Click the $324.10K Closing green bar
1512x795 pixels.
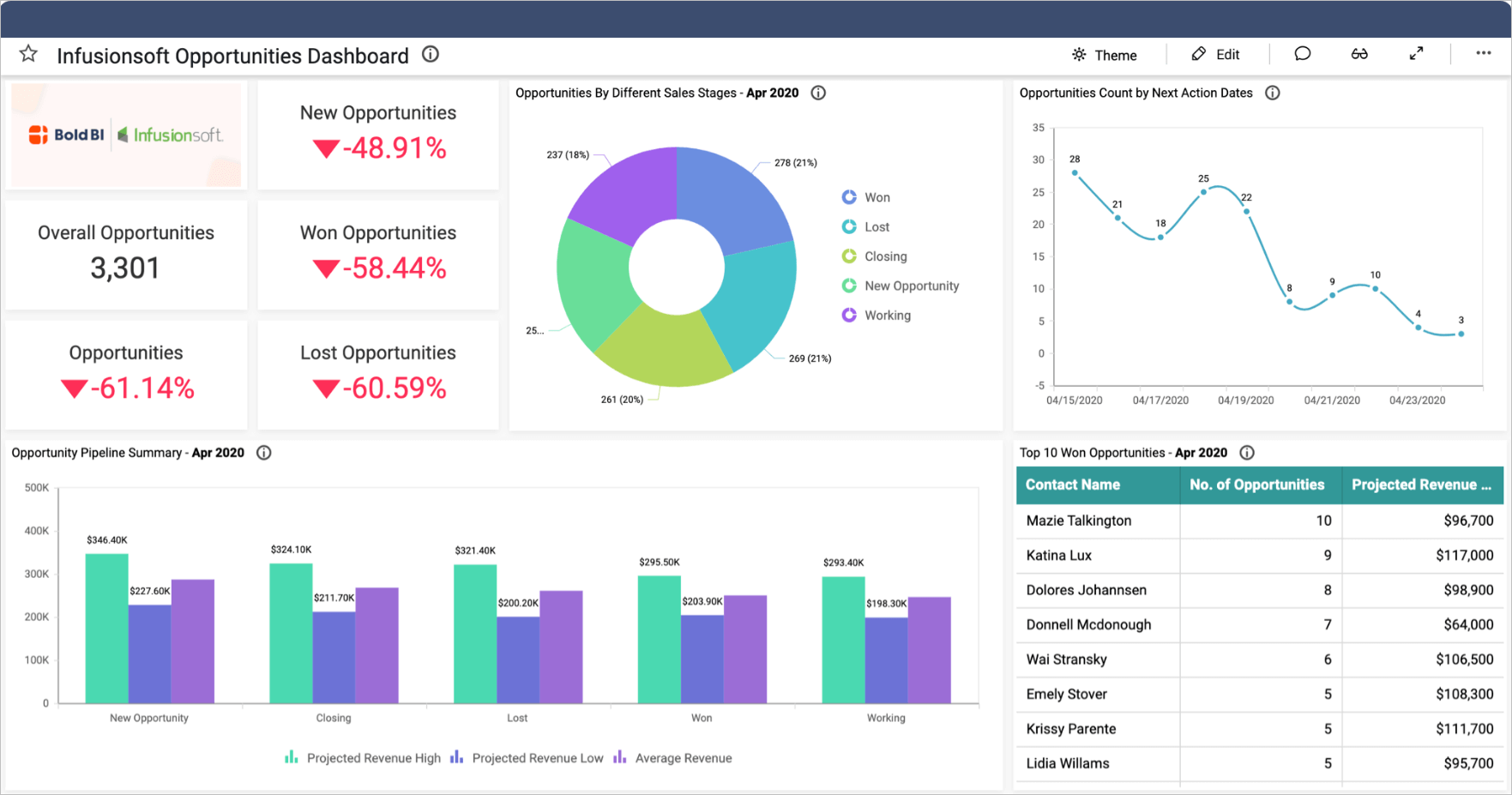coord(291,634)
